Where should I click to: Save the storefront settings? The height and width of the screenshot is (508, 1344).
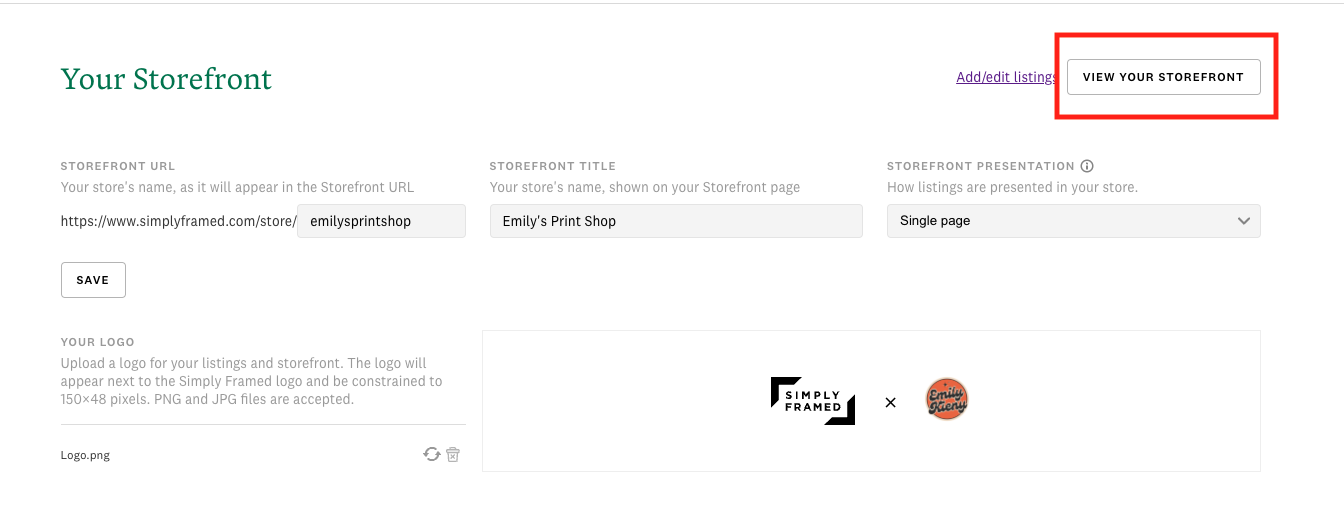93,280
